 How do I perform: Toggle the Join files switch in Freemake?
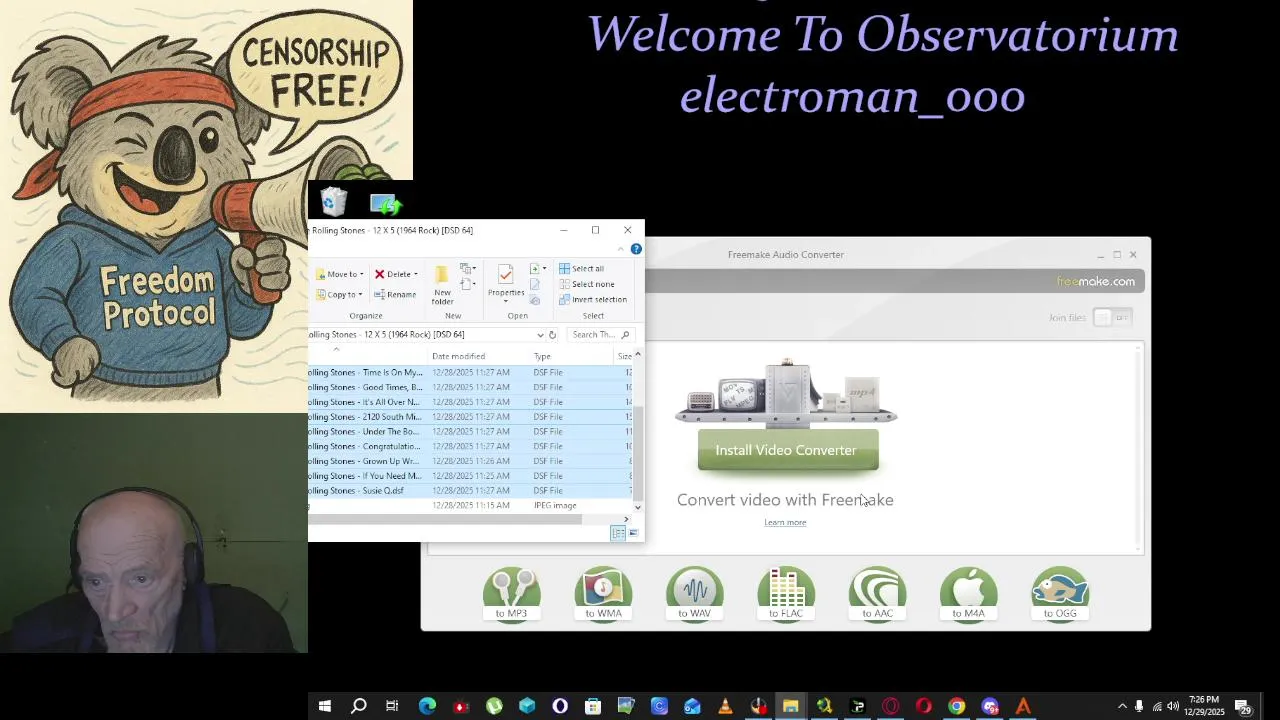tap(1112, 317)
